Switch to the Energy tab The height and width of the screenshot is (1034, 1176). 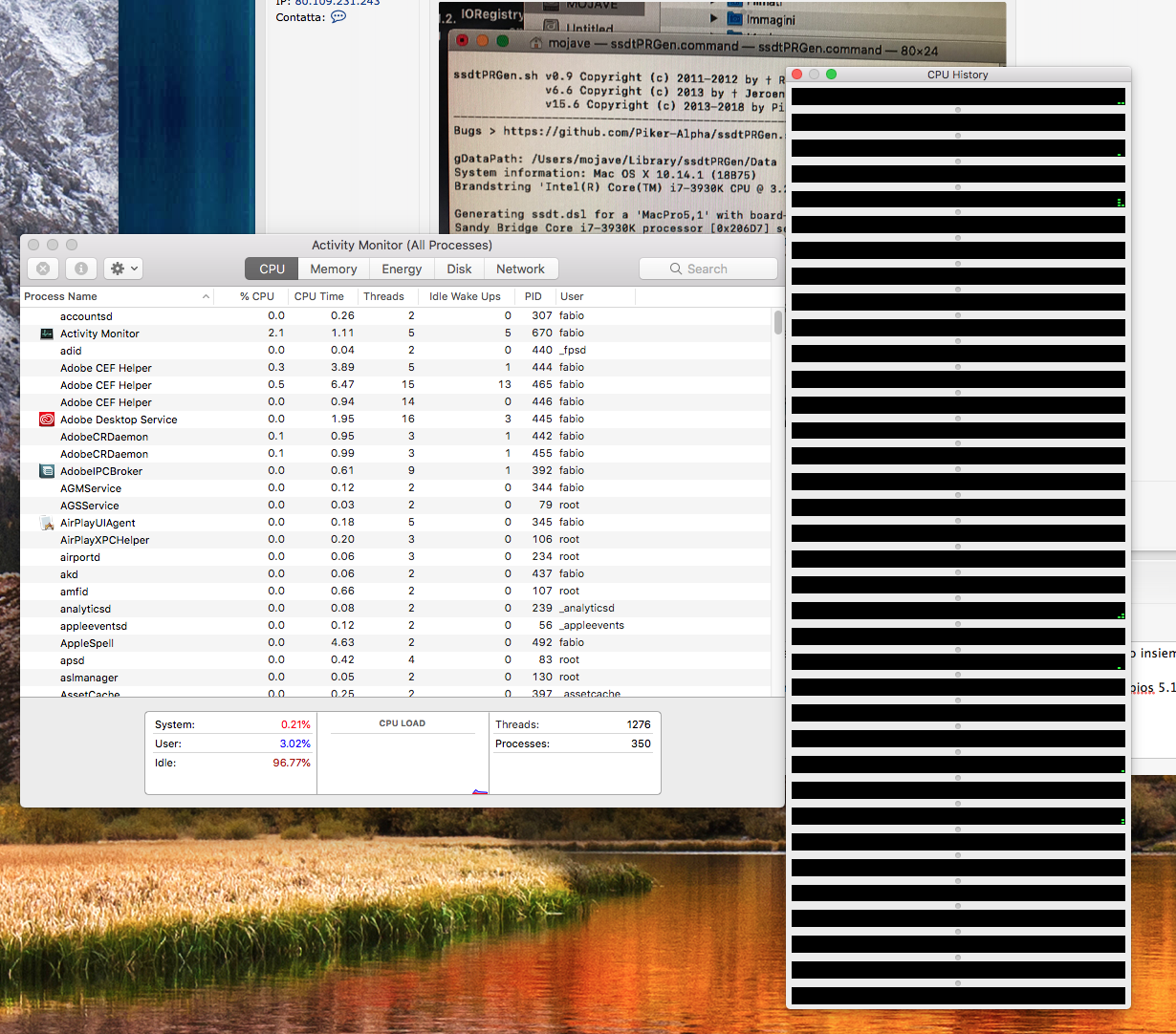402,269
